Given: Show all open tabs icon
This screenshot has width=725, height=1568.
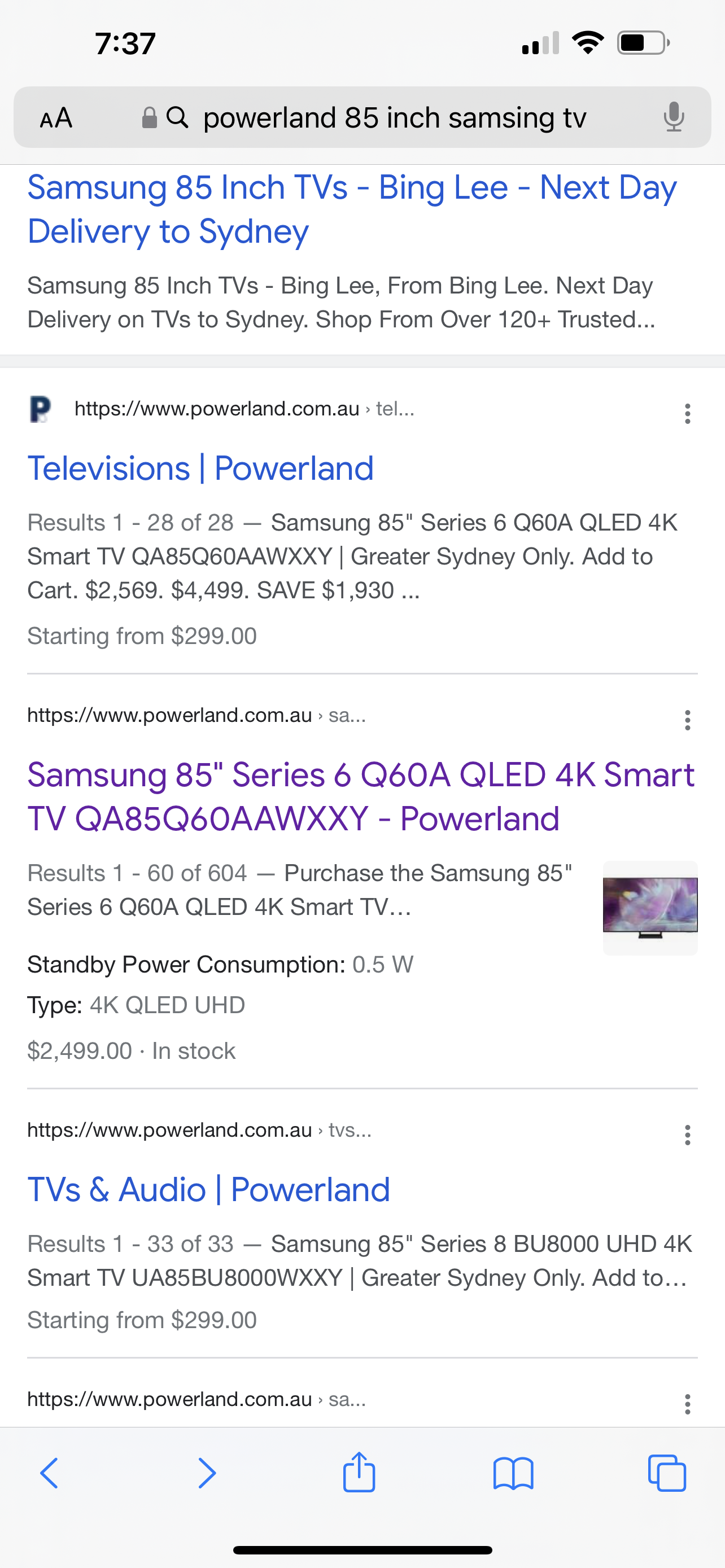Looking at the screenshot, I should tap(667, 1474).
